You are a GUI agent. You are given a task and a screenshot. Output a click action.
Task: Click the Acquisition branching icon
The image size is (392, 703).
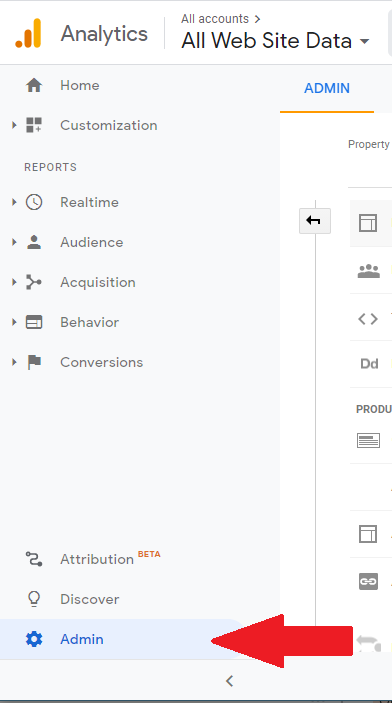[34, 282]
